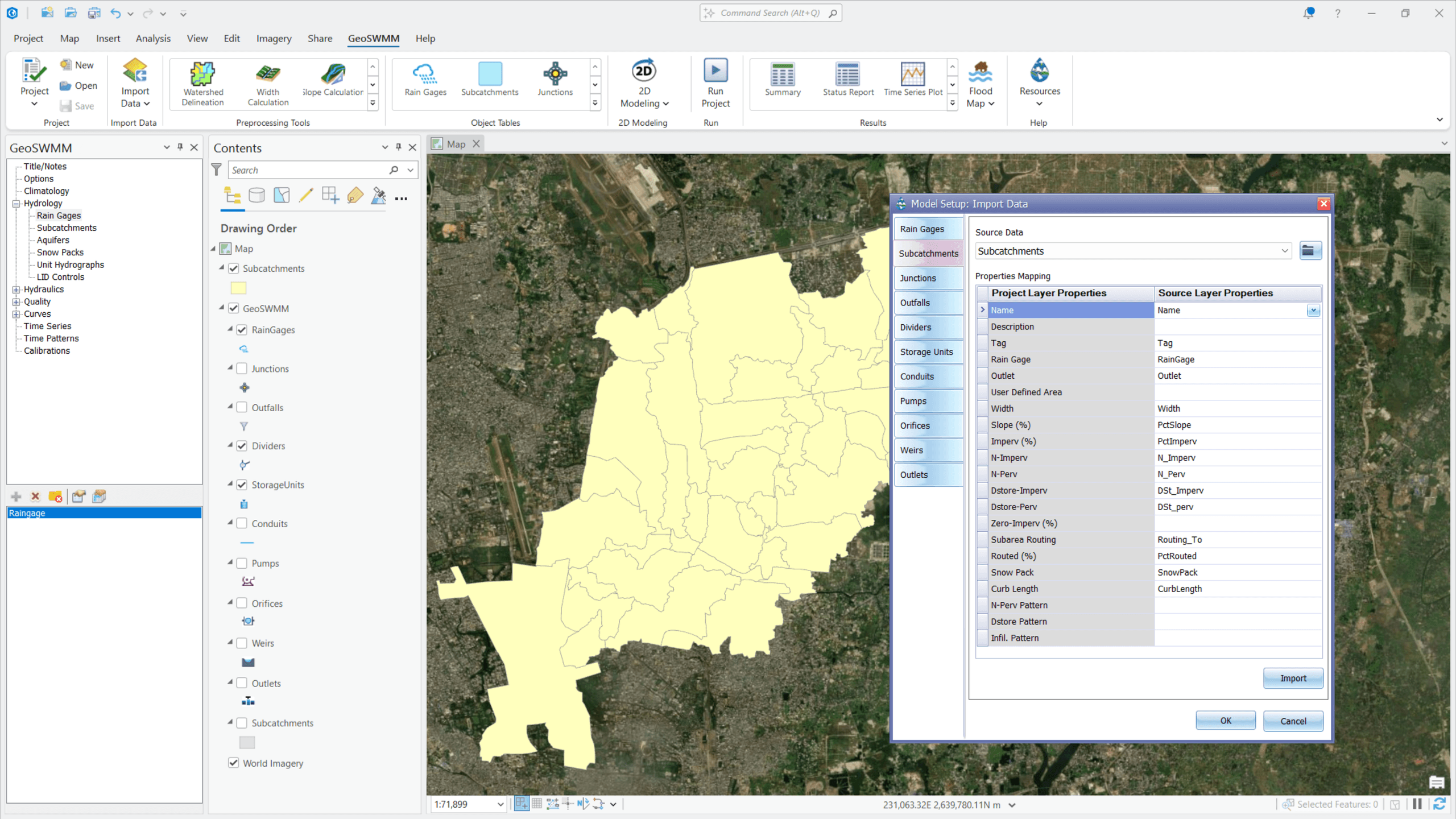Open the Watershed Delineation tool
This screenshot has height=819, width=1456.
(x=202, y=82)
